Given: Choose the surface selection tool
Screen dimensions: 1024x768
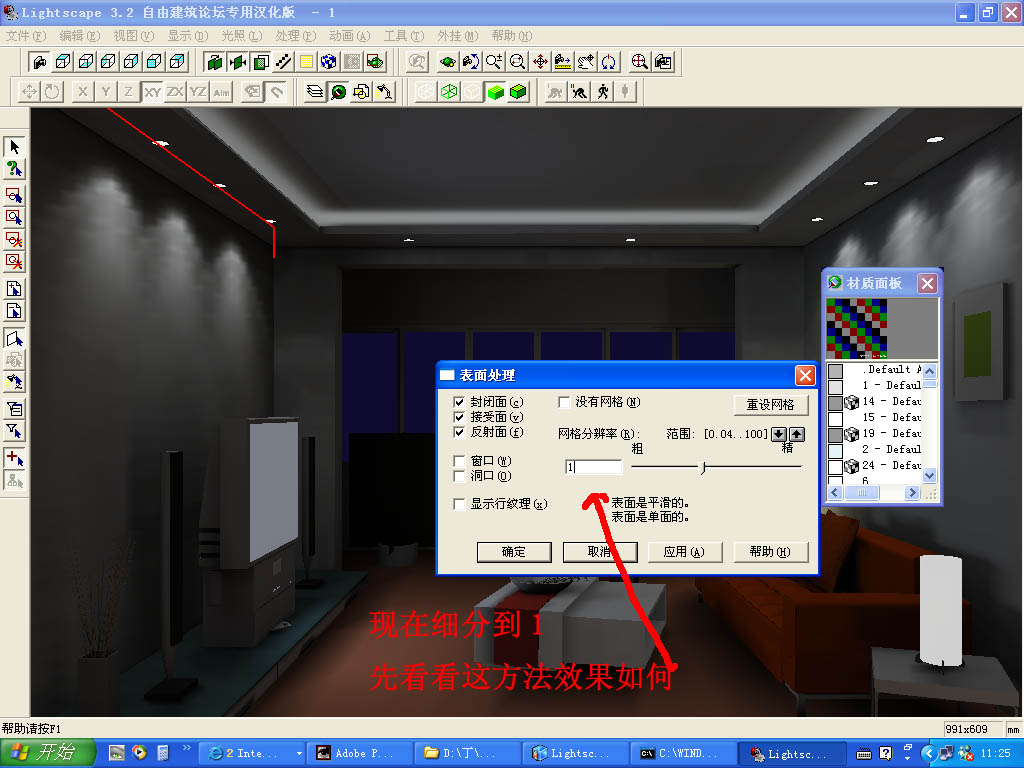Looking at the screenshot, I should tap(14, 339).
